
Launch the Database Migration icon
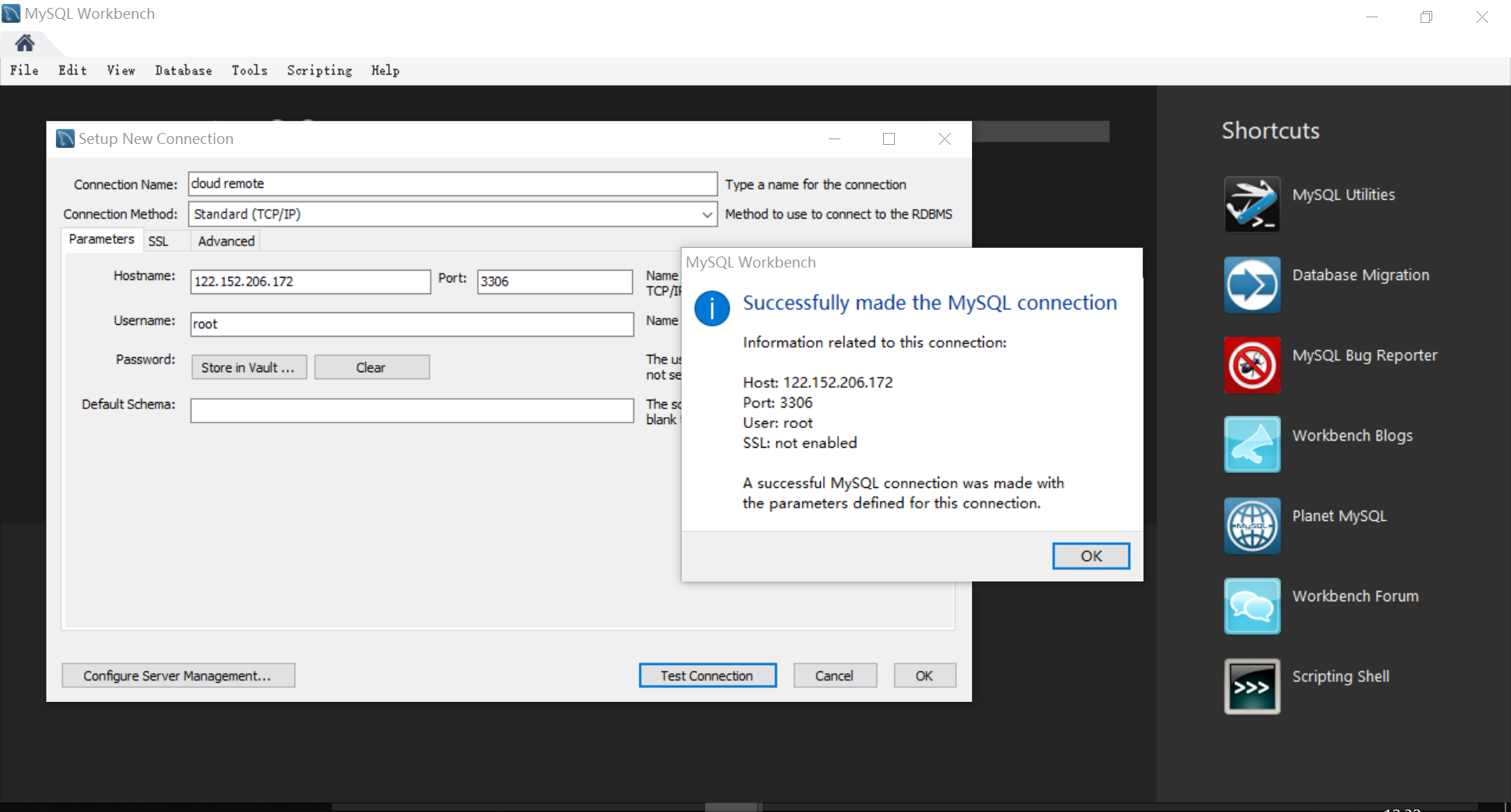tap(1251, 285)
